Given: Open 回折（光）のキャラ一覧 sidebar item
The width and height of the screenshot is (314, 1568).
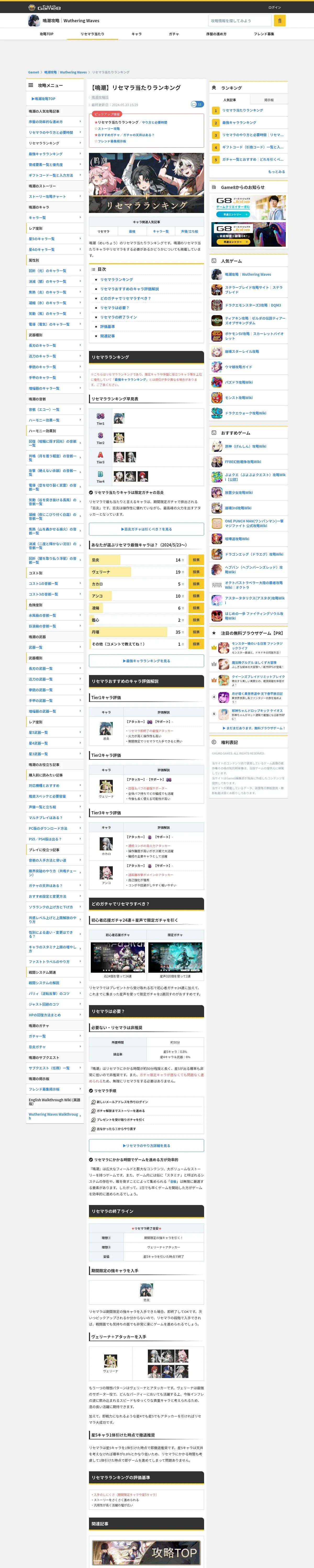Looking at the screenshot, I should pos(55,271).
